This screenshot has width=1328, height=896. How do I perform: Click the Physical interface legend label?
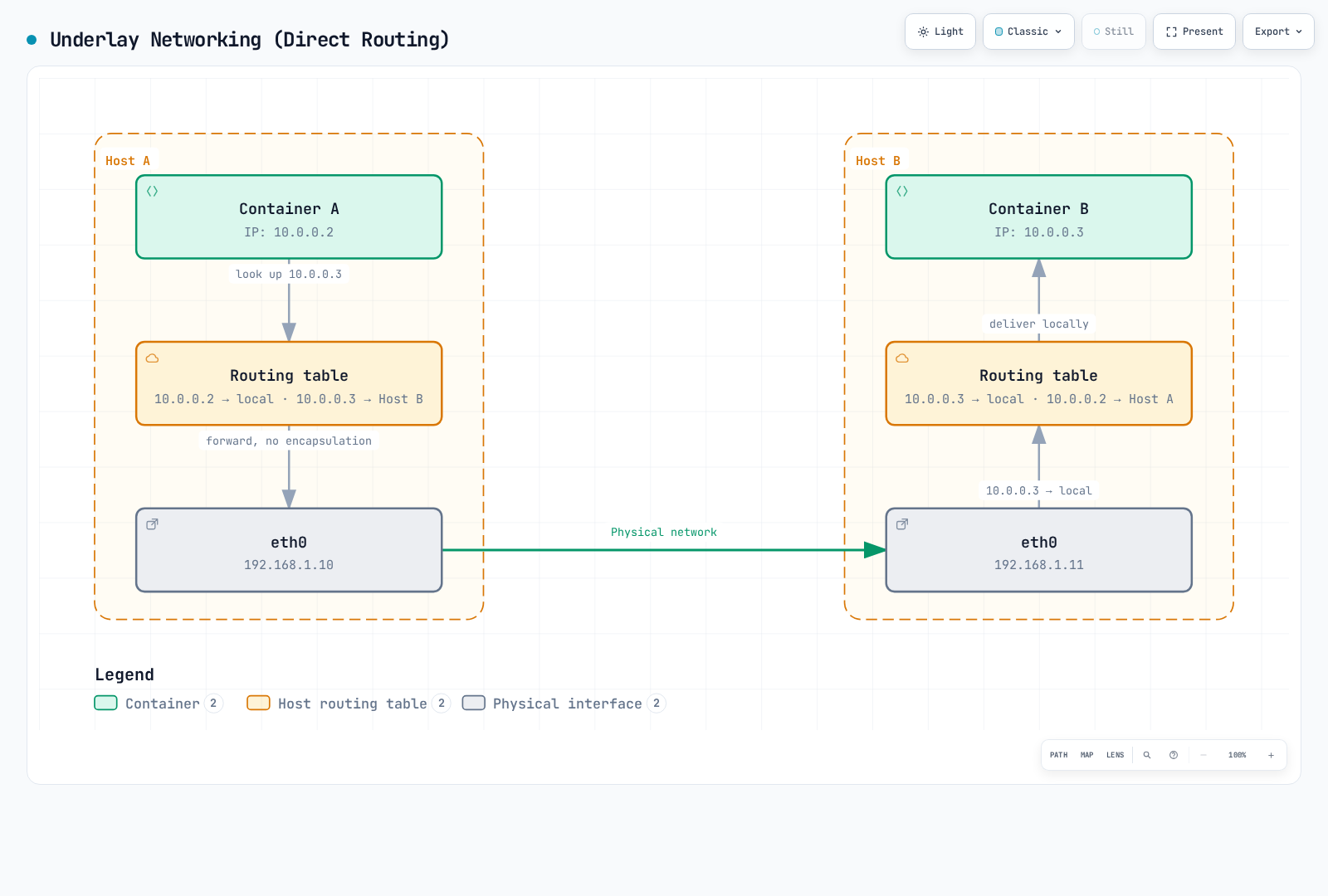pyautogui.click(x=568, y=704)
